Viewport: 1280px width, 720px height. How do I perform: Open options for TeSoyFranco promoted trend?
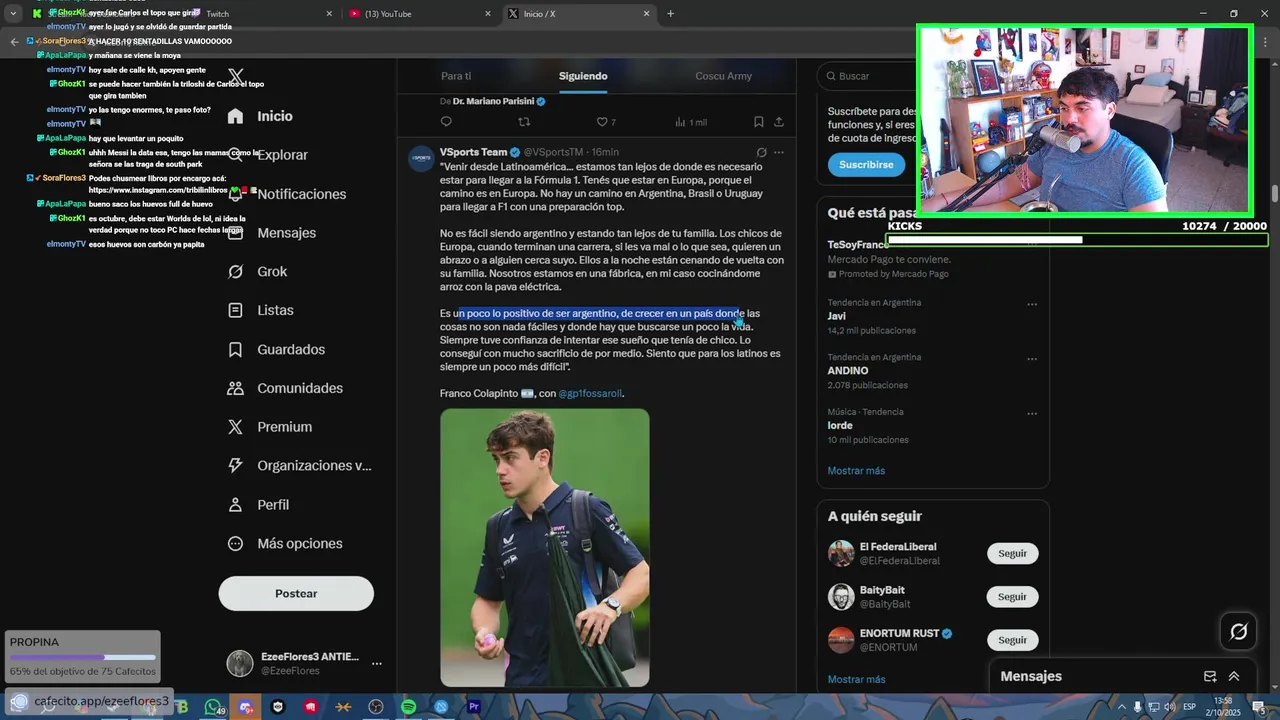(x=1032, y=245)
